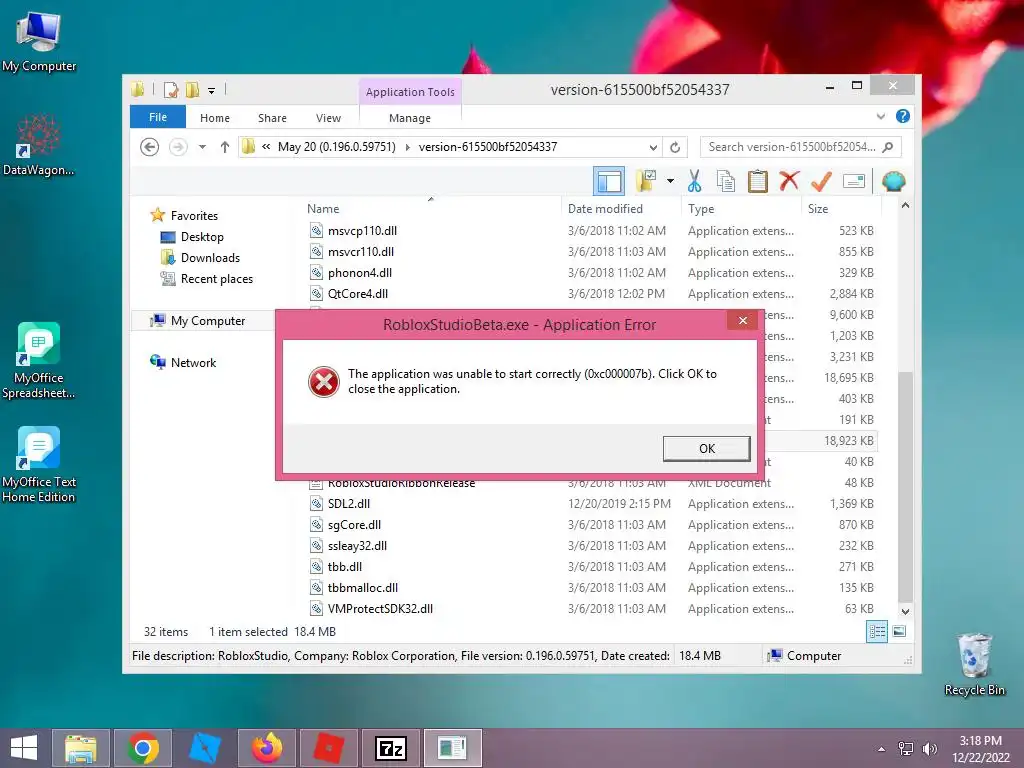Click the orange checkmark Properties icon
Image resolution: width=1024 pixels, height=768 pixels.
tap(821, 181)
